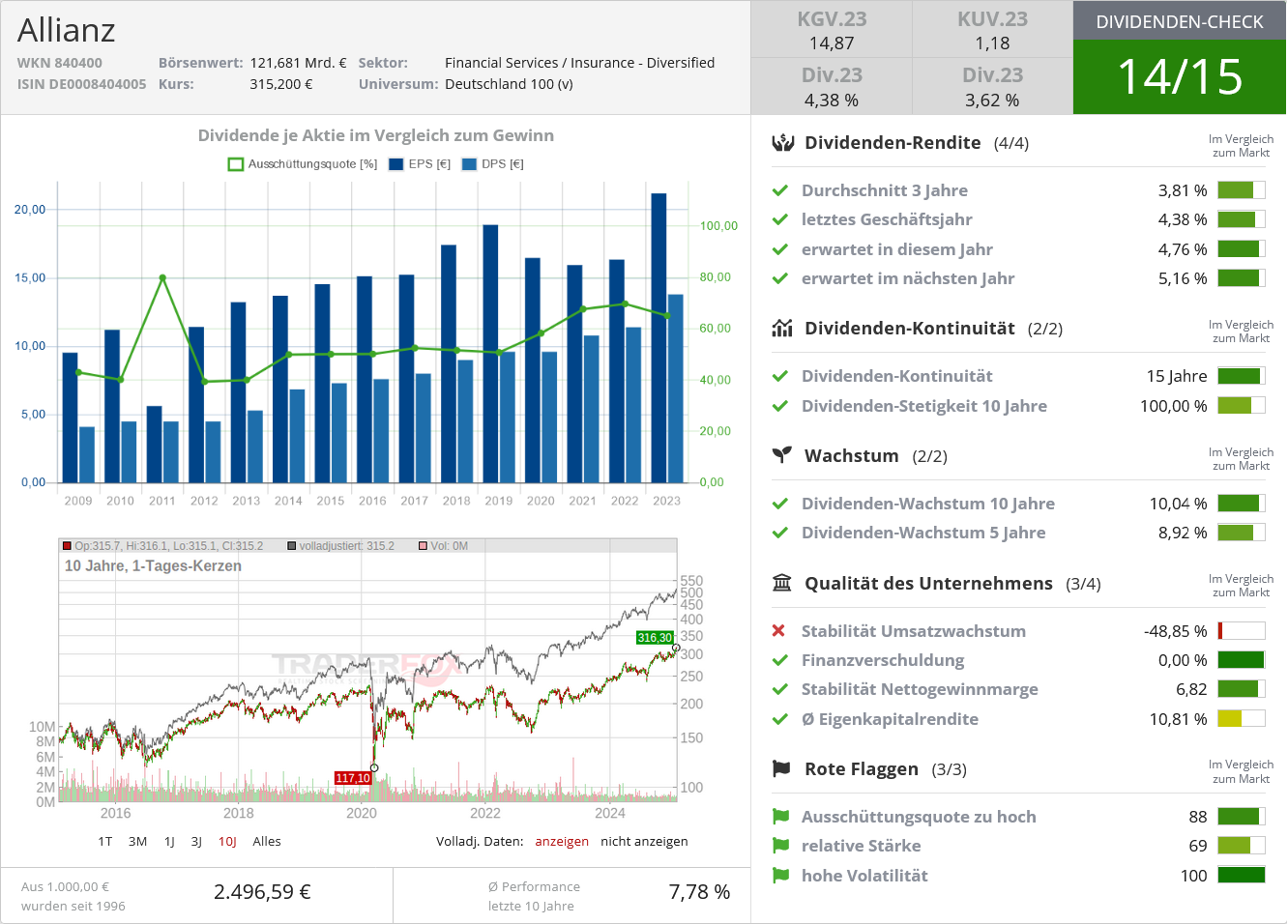Click the green 316,30 price marker
The image size is (1288, 924).
[655, 638]
